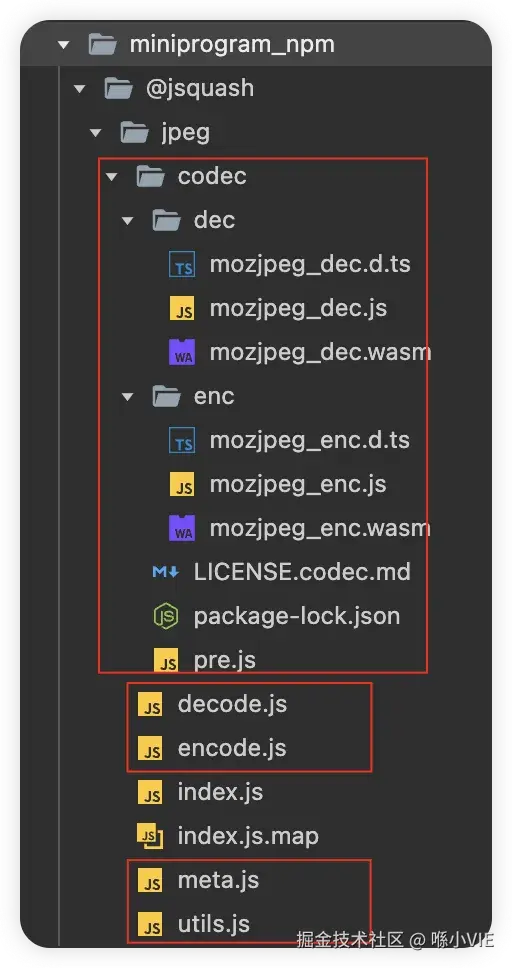Collapse the miniprogram_npm folder arrow

coord(63,44)
